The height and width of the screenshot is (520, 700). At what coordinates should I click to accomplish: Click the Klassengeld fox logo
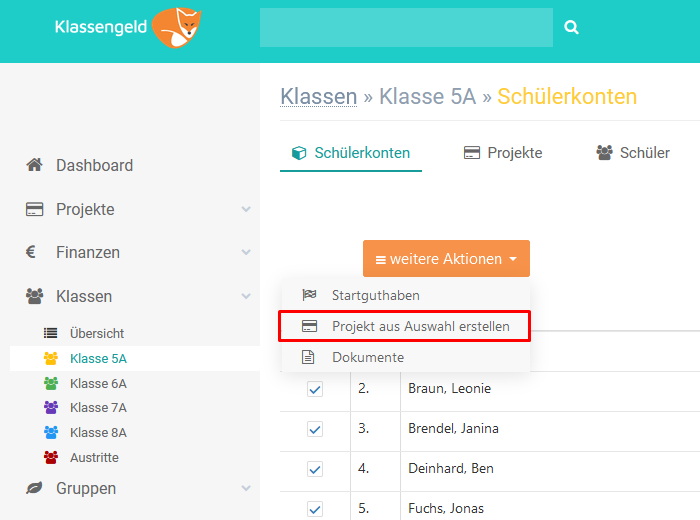(x=176, y=27)
